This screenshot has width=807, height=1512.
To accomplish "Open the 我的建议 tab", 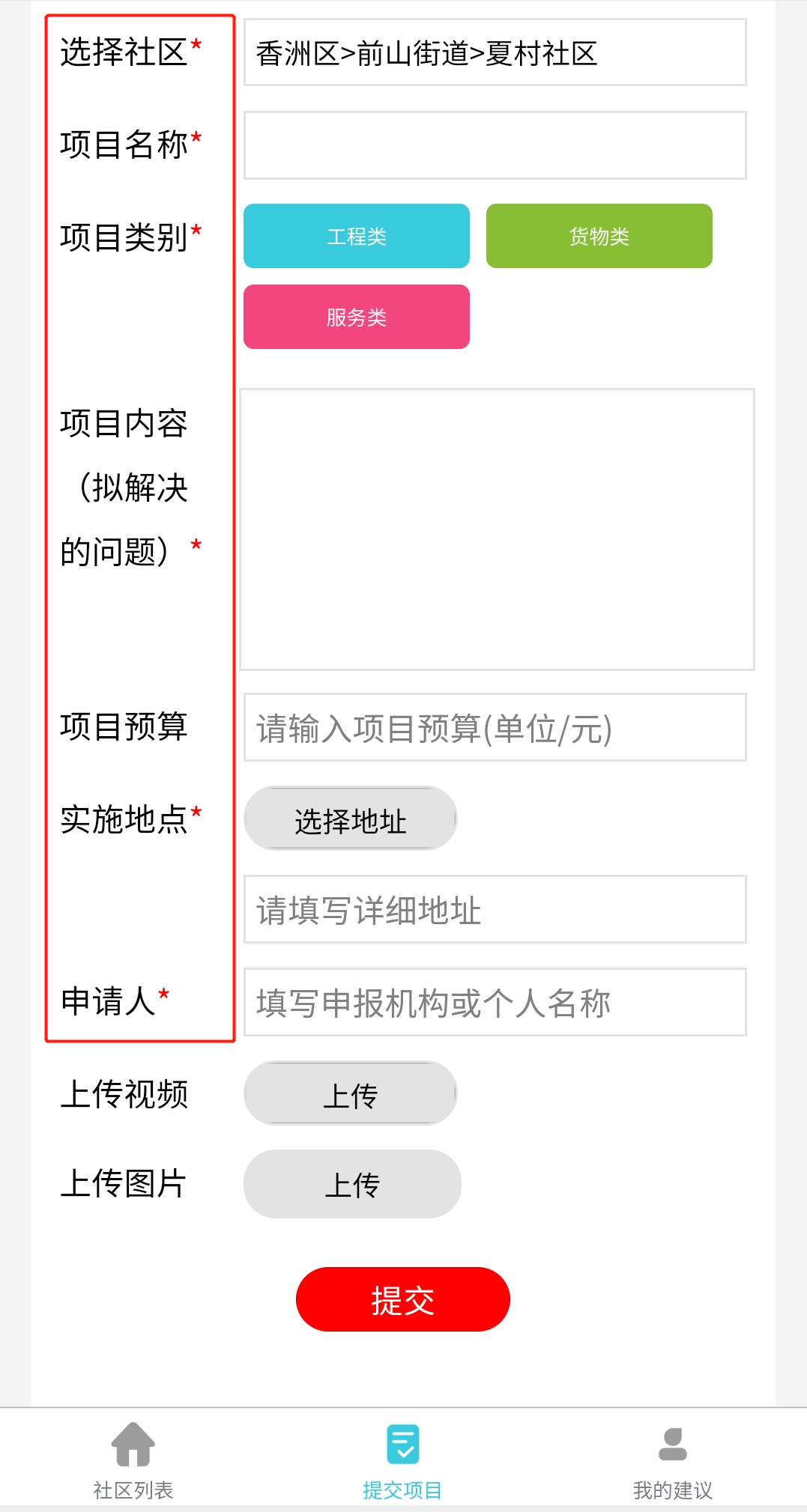I will coord(672,1490).
